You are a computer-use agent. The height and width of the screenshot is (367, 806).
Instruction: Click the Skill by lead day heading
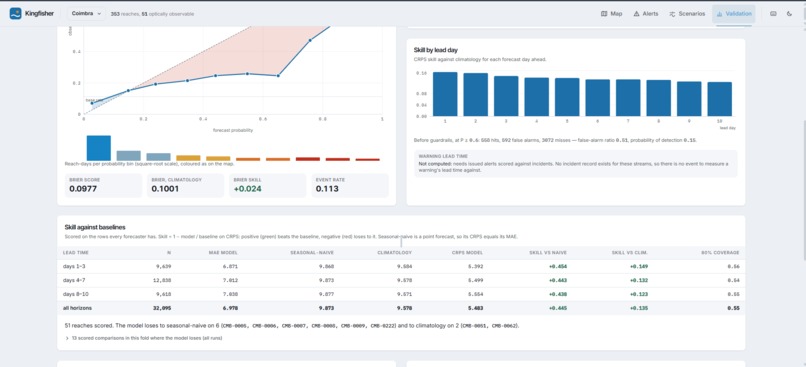point(436,50)
